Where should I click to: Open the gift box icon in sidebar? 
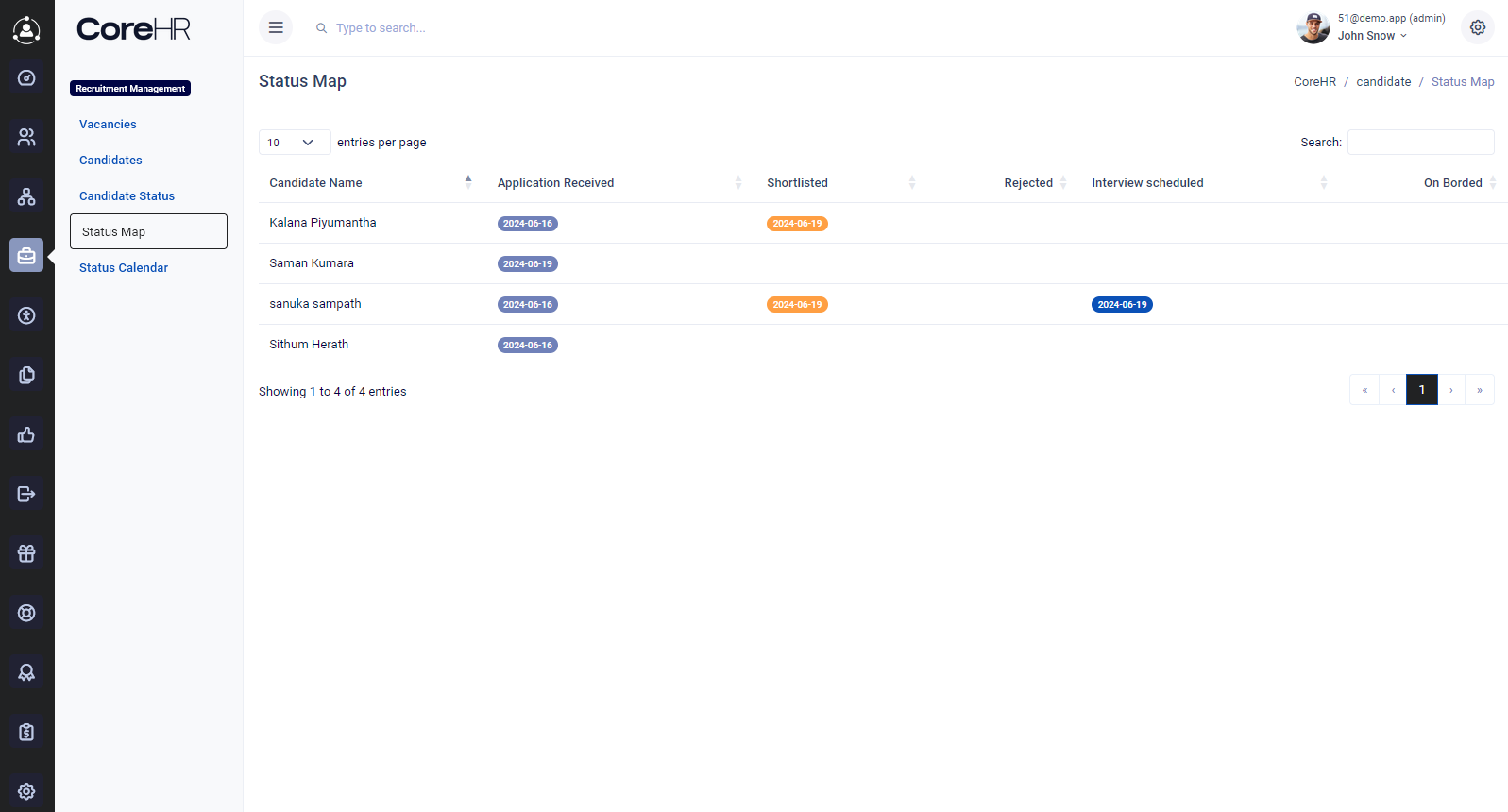point(26,553)
